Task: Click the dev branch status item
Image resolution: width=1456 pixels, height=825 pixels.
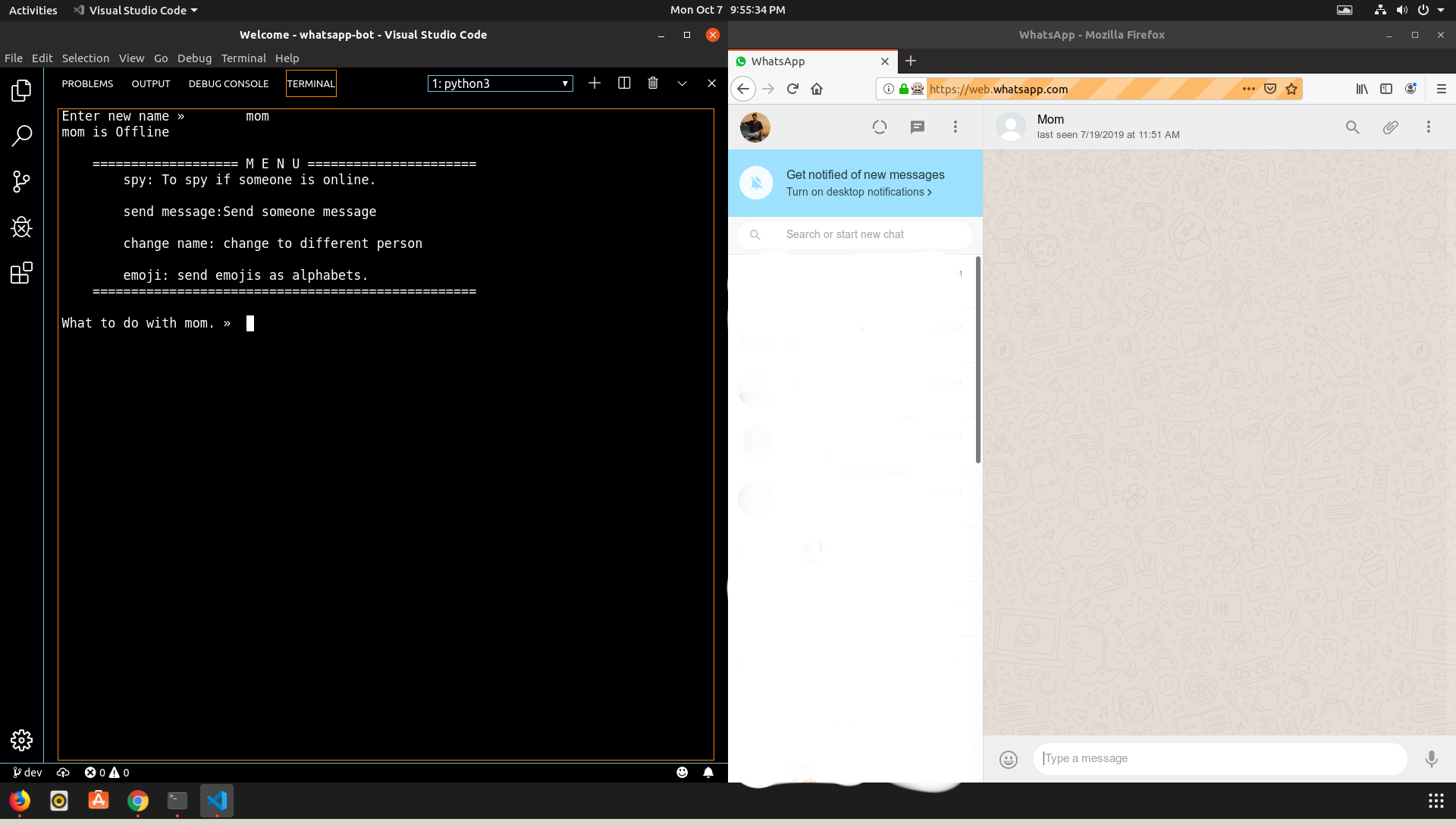Action: click(27, 773)
